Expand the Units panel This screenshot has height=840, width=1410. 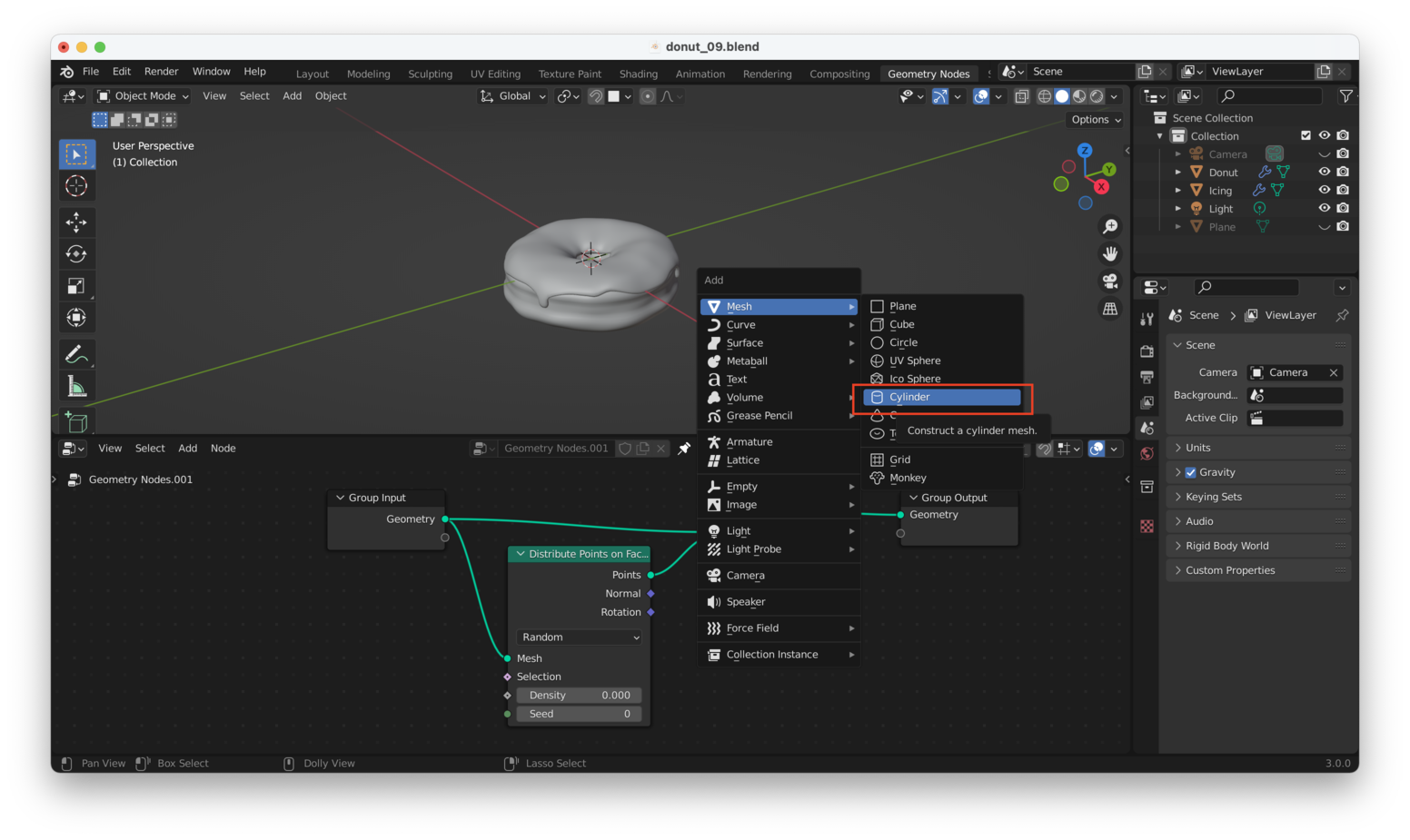(x=1197, y=448)
